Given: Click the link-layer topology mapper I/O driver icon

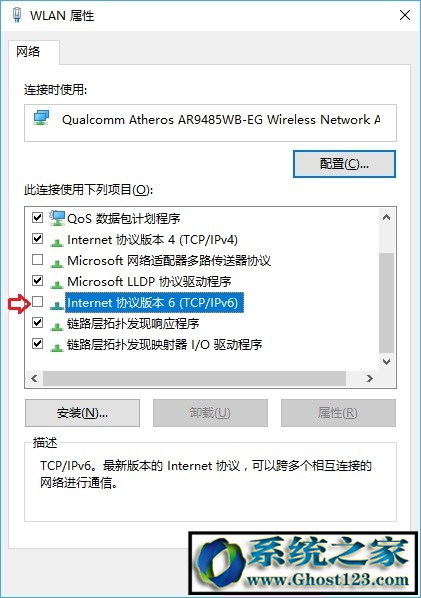Looking at the screenshot, I should (x=57, y=347).
